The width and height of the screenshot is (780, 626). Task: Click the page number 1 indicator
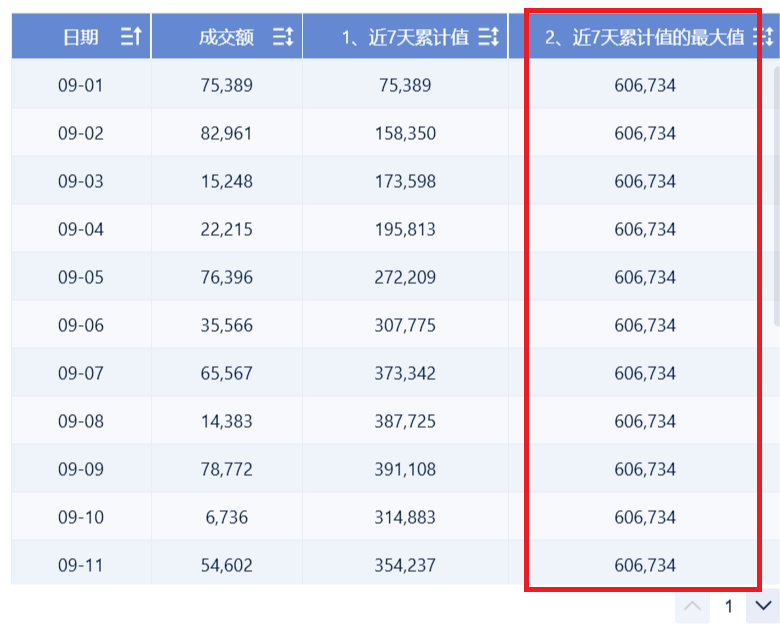tap(728, 606)
